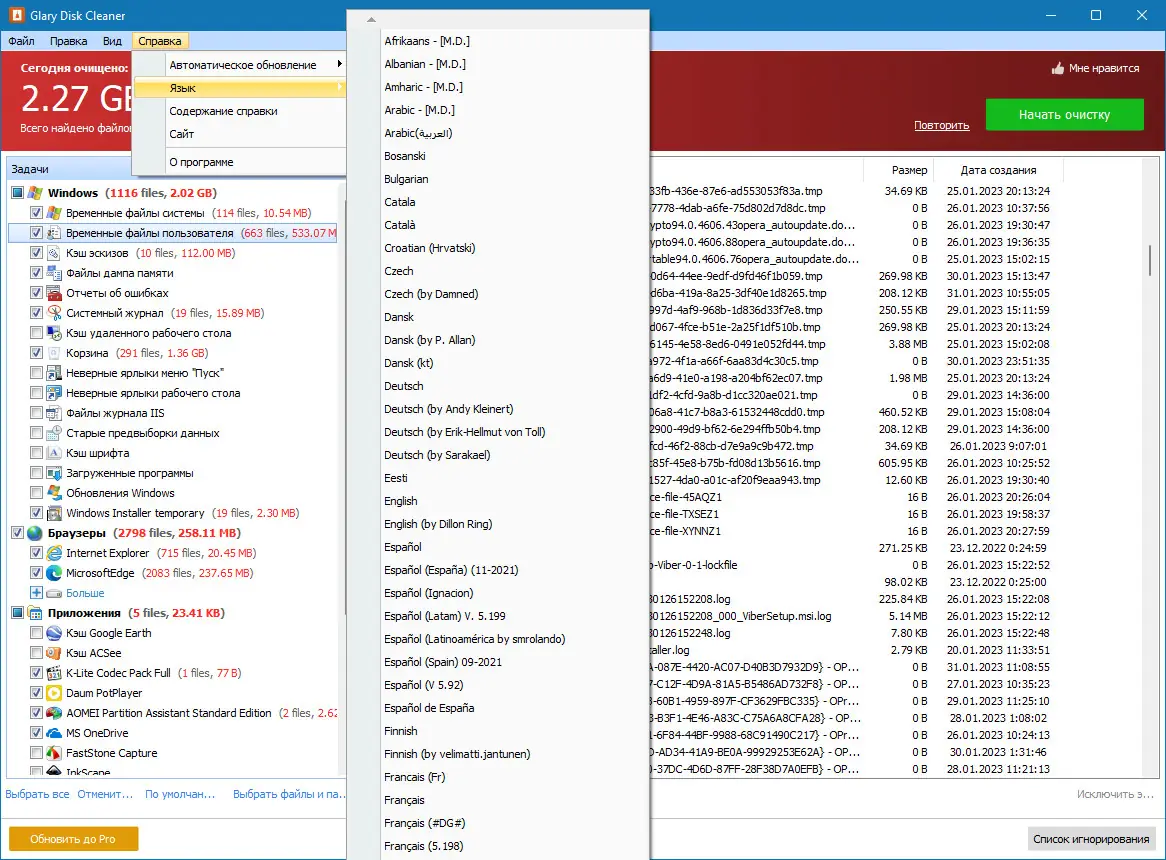Click the Системный журнал icon
Image resolution: width=1166 pixels, height=860 pixels.
click(54, 313)
